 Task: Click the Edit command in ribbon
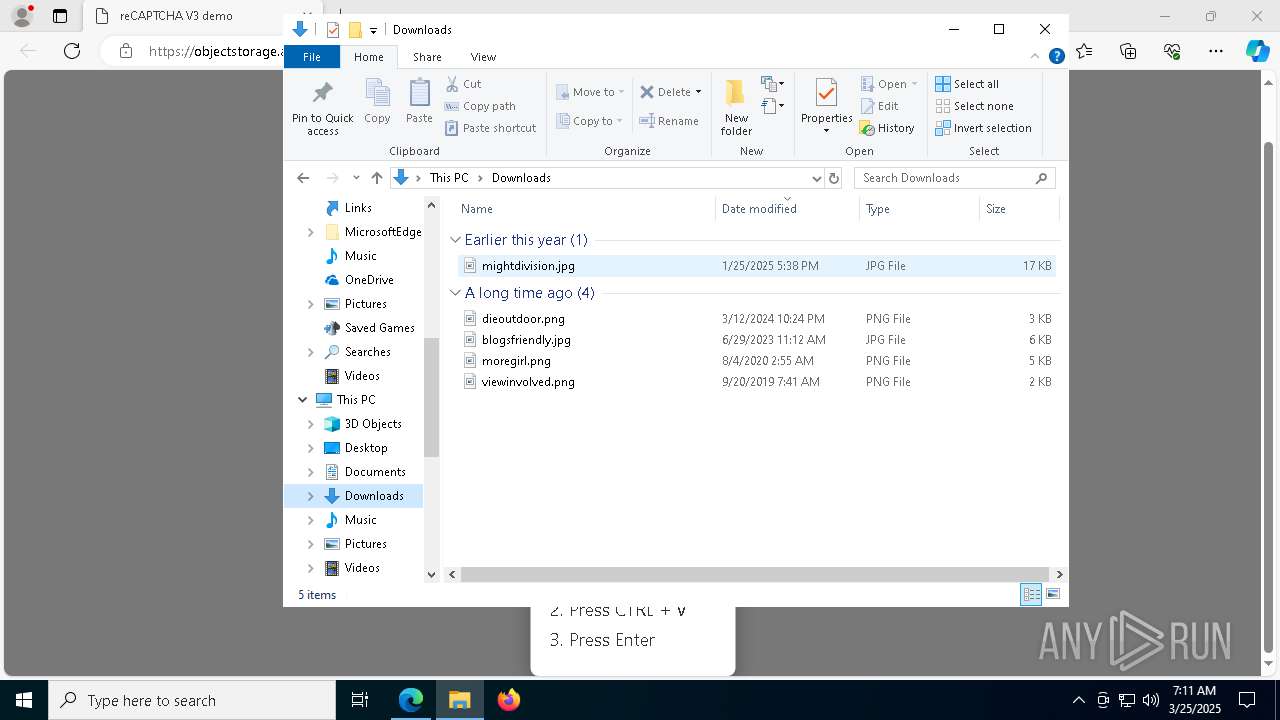(879, 106)
